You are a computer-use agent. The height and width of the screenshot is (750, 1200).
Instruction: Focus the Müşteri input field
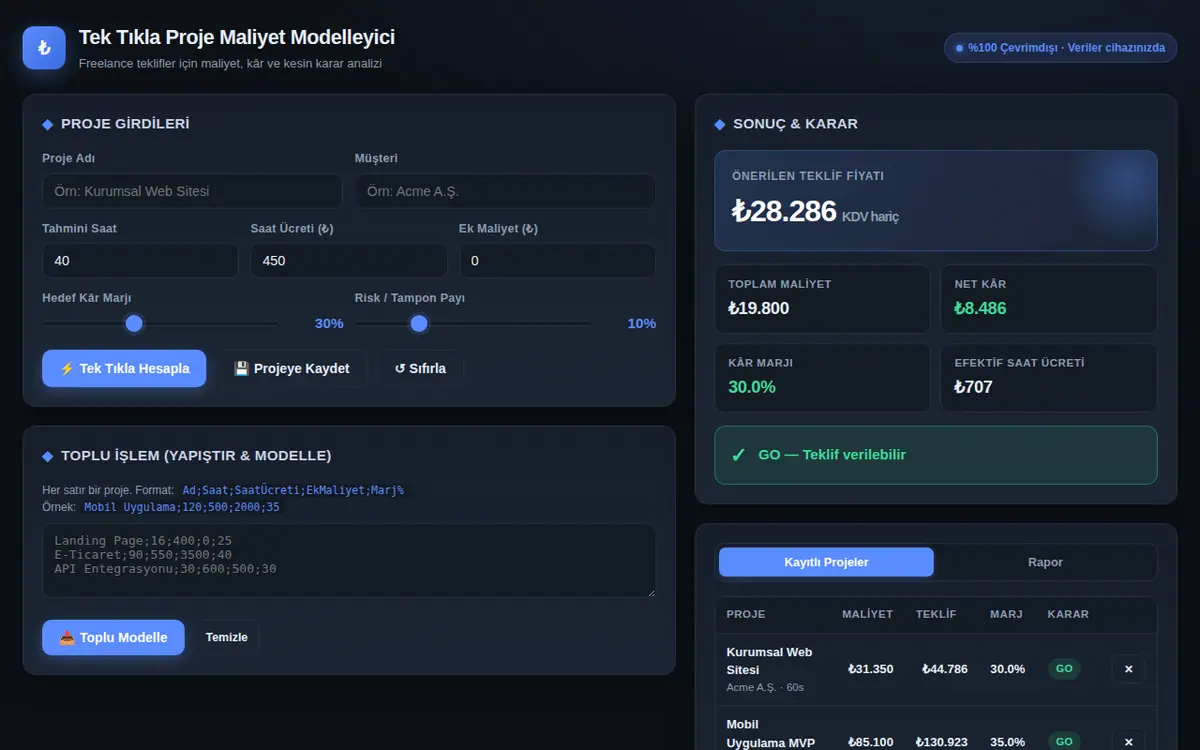[x=505, y=191]
